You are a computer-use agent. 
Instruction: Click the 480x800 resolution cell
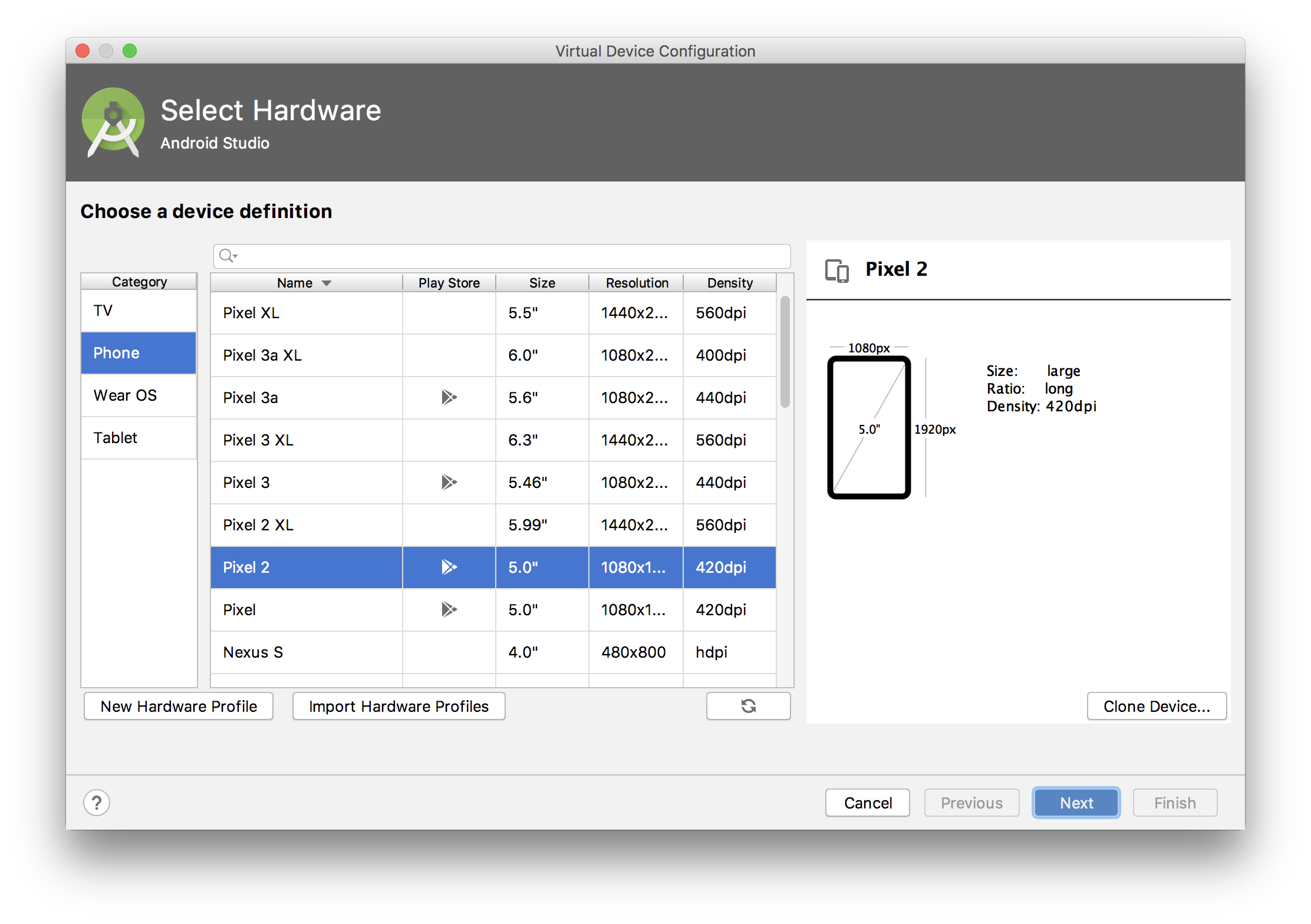[636, 652]
